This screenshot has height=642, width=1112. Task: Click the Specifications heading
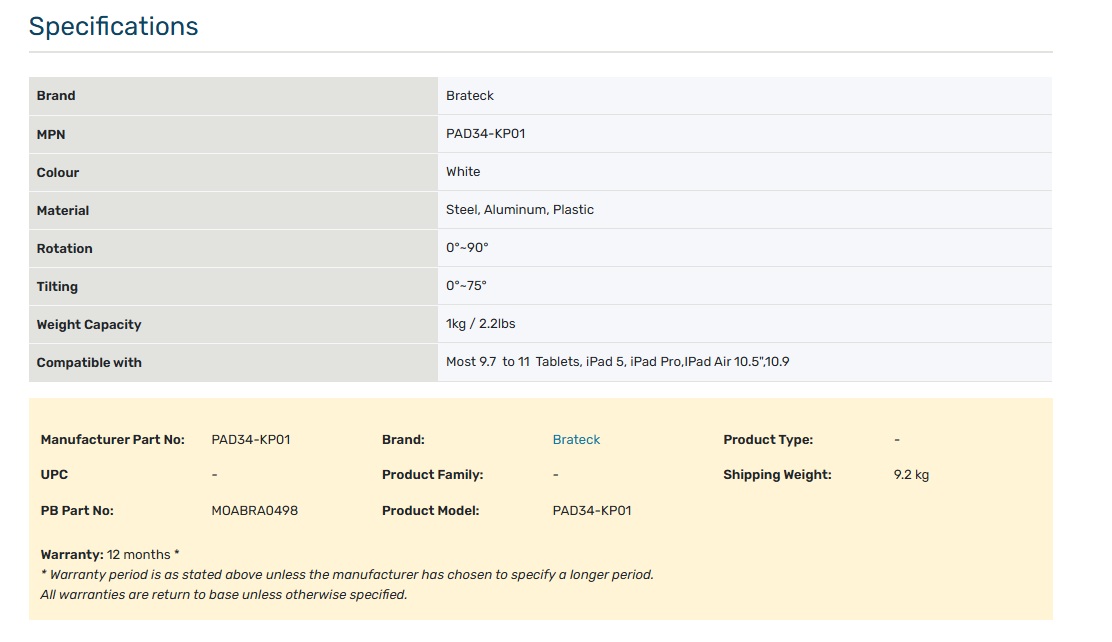(113, 27)
